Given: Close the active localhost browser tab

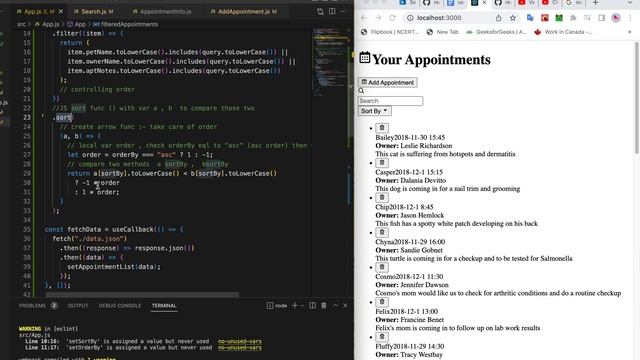Looking at the screenshot, I should pyautogui.click(x=484, y=3).
